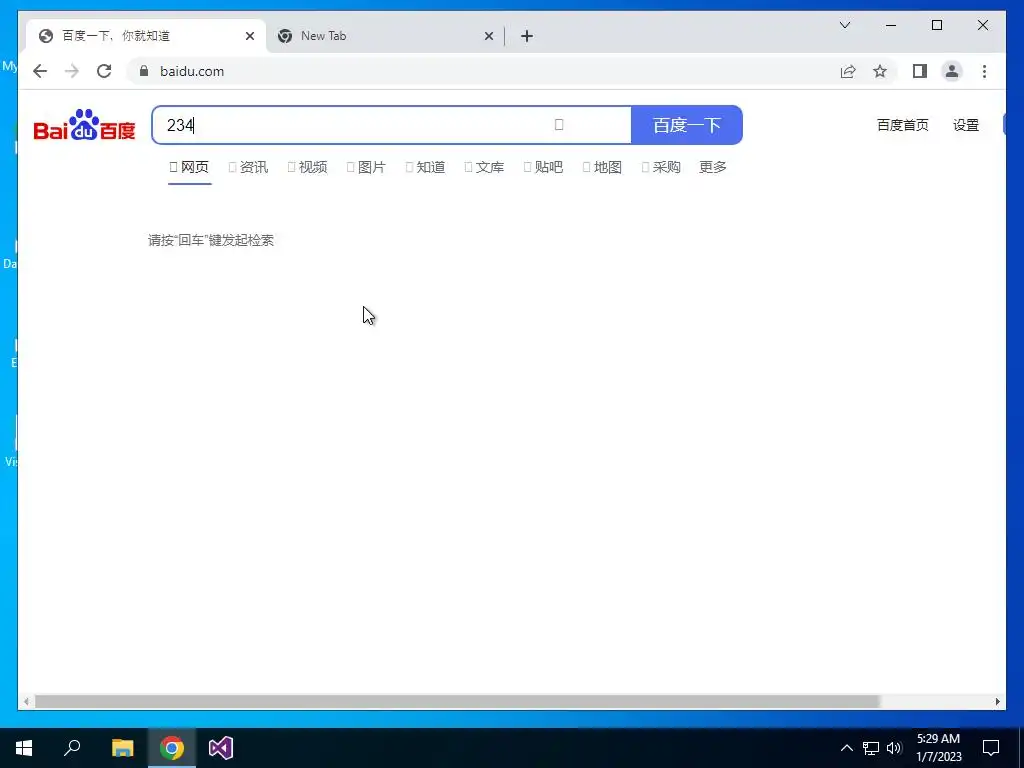Close the Baidu tab
1024x768 pixels.
249,36
